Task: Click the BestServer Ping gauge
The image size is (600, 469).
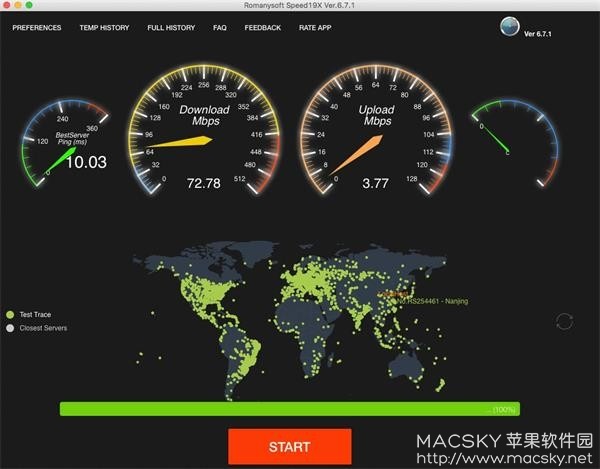Action: [65, 142]
